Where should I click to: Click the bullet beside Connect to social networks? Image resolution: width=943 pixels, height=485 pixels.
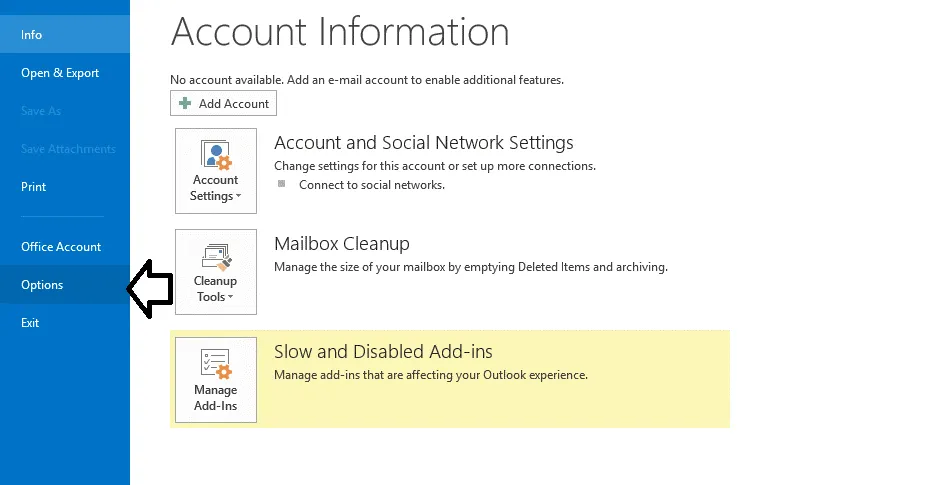pos(281,184)
